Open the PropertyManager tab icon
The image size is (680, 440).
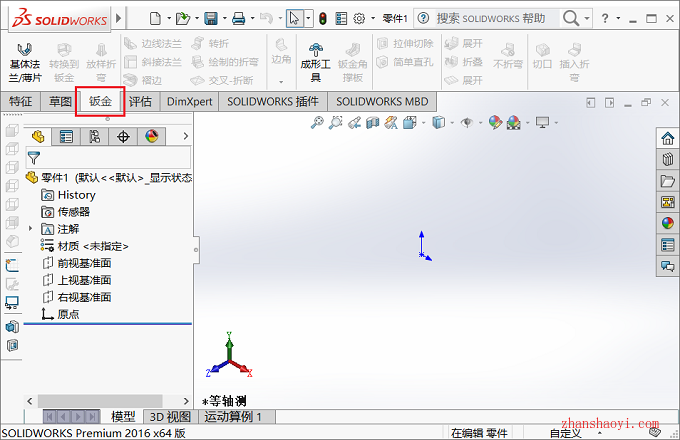[66, 137]
